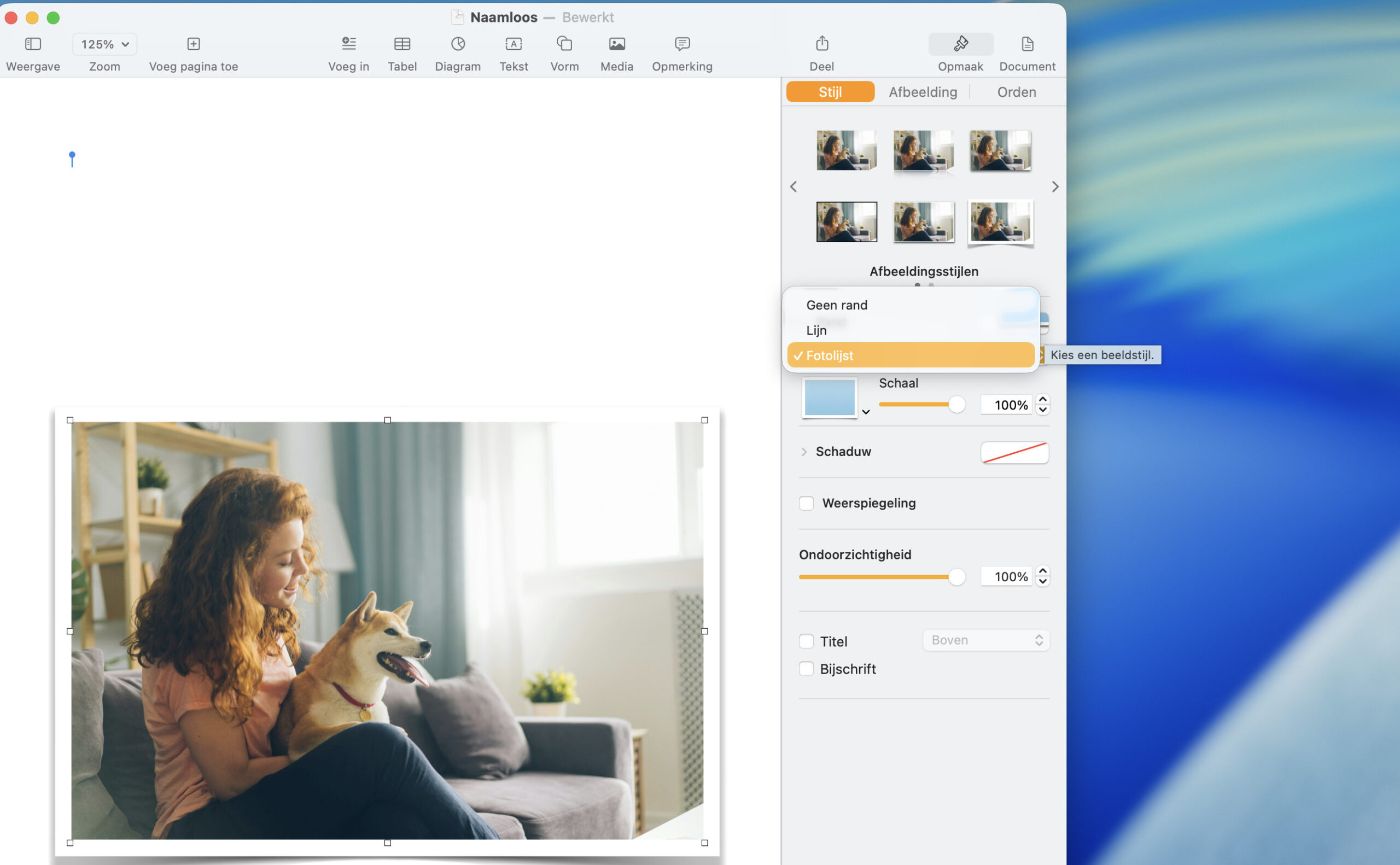The height and width of the screenshot is (865, 1400).
Task: Open the Weergave sidebar view icon
Action: [x=33, y=44]
